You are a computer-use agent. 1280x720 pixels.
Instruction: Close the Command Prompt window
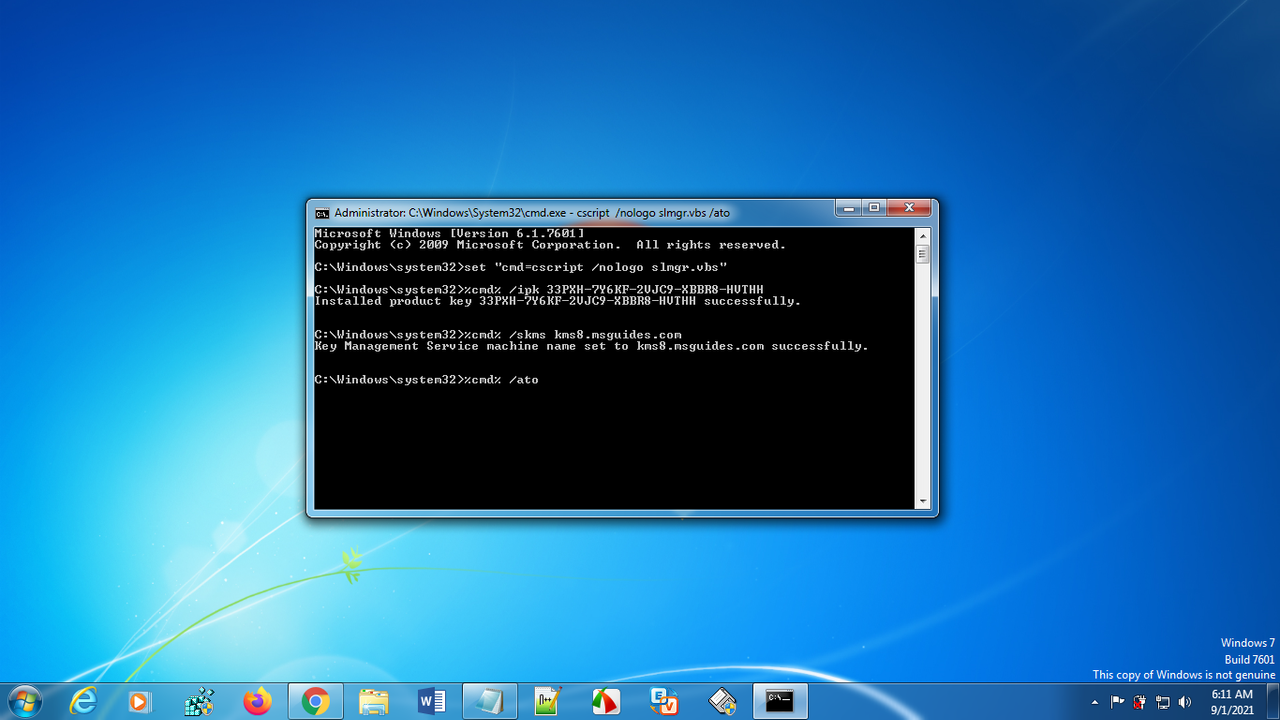tap(910, 207)
